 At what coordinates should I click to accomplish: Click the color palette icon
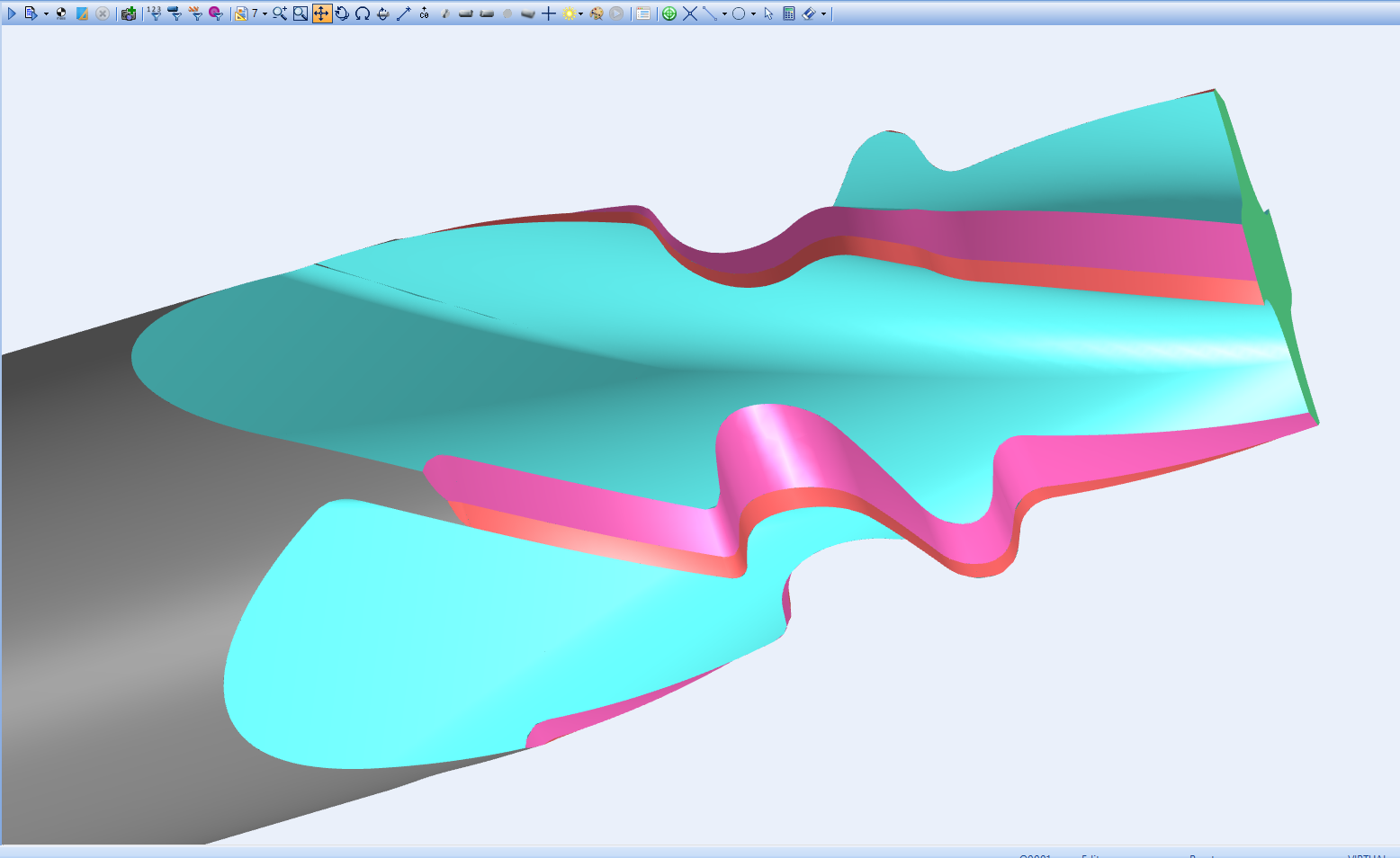tap(597, 13)
